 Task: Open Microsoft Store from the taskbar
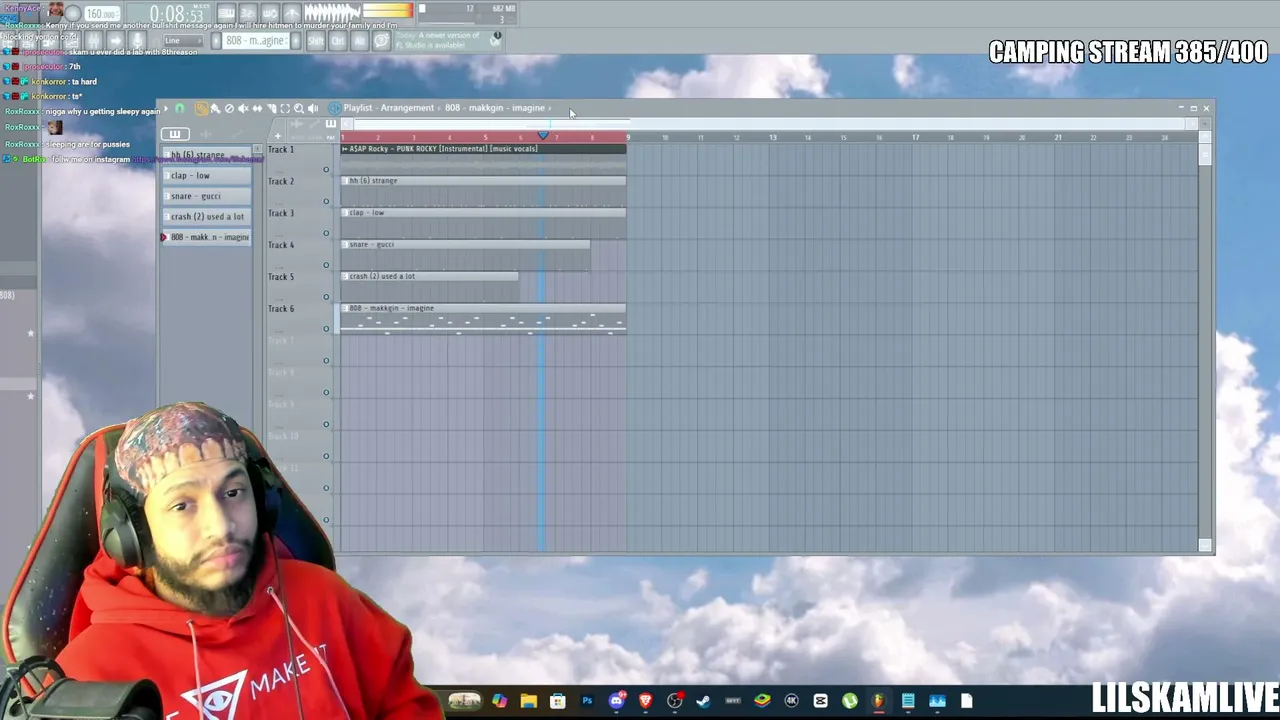click(558, 701)
